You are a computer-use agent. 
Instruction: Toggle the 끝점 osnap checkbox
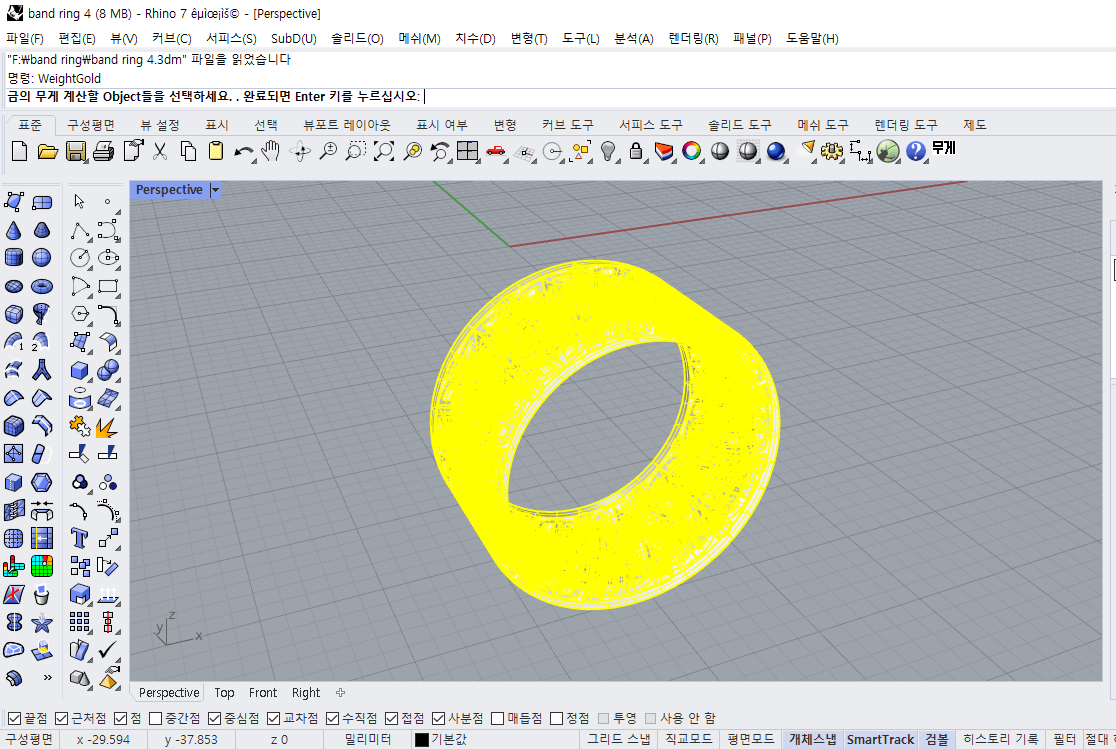tap(14, 718)
